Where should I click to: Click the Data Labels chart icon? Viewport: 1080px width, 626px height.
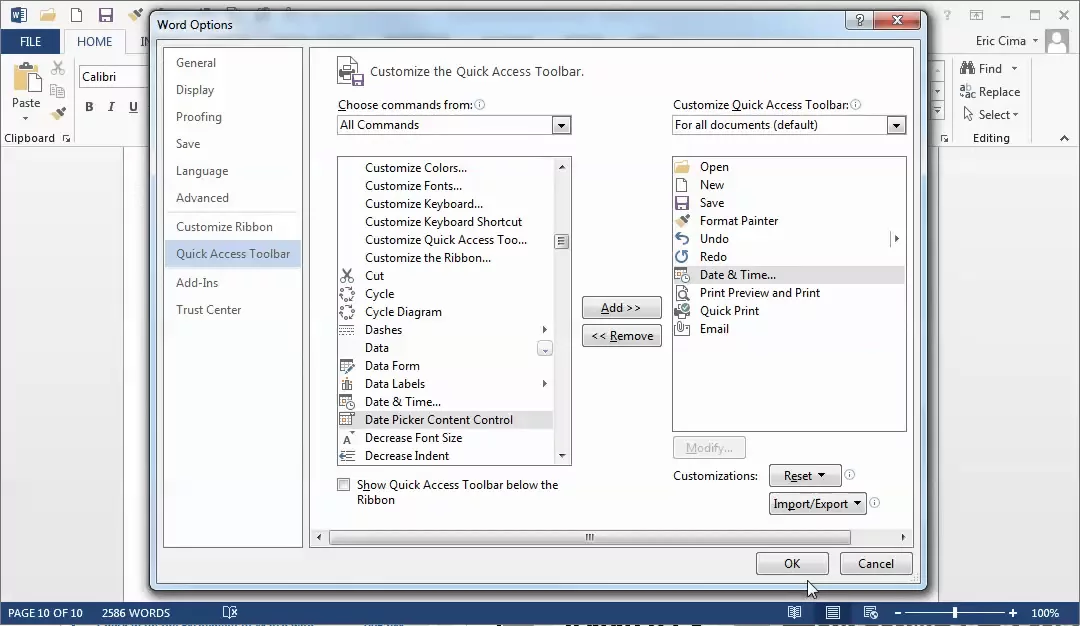coord(347,384)
